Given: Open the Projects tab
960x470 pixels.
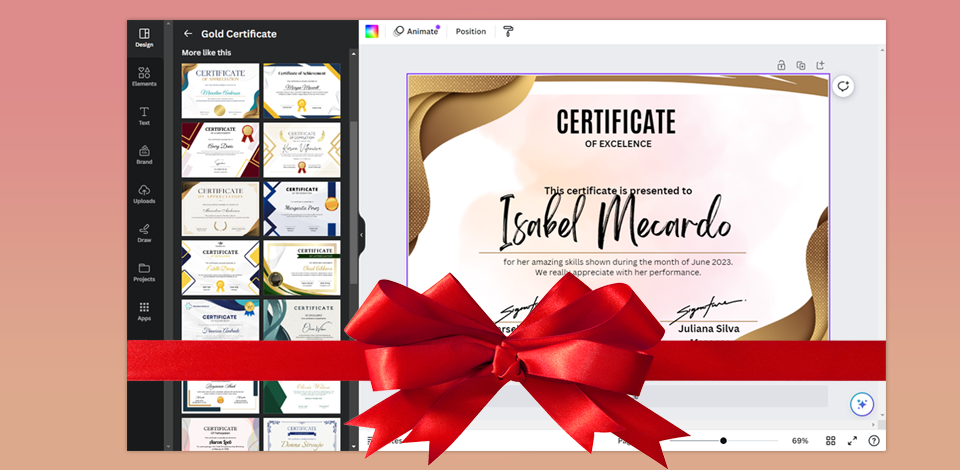Looking at the screenshot, I should pos(144,272).
